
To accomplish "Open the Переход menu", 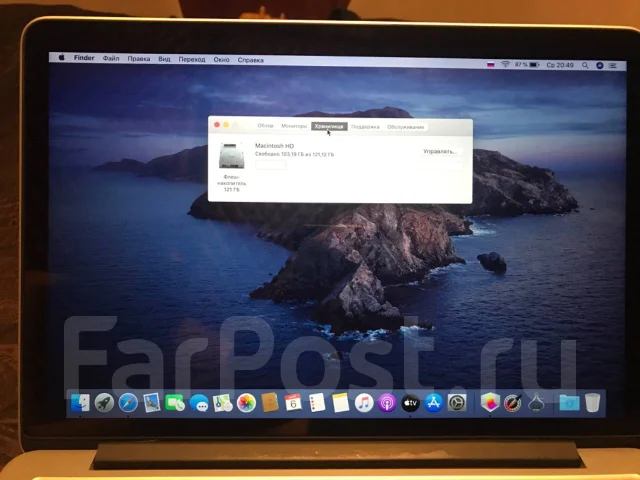I will [192, 60].
